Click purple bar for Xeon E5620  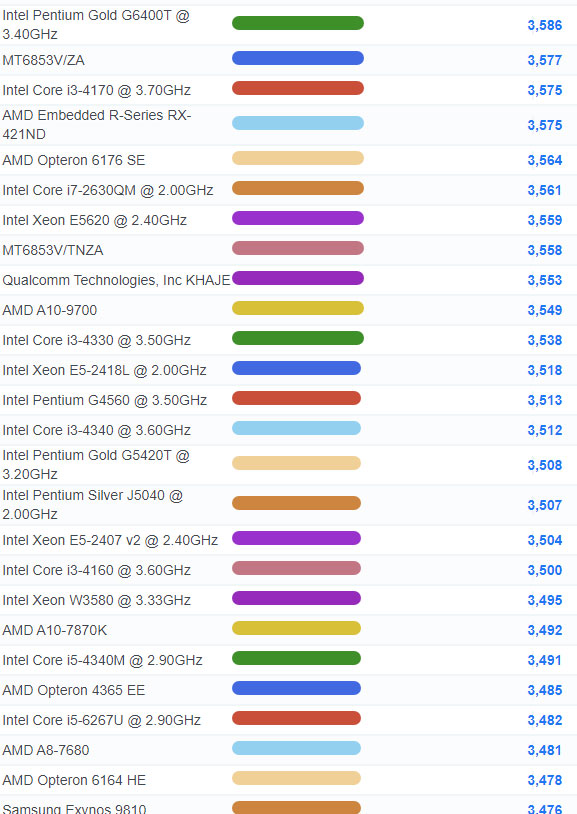tap(298, 219)
